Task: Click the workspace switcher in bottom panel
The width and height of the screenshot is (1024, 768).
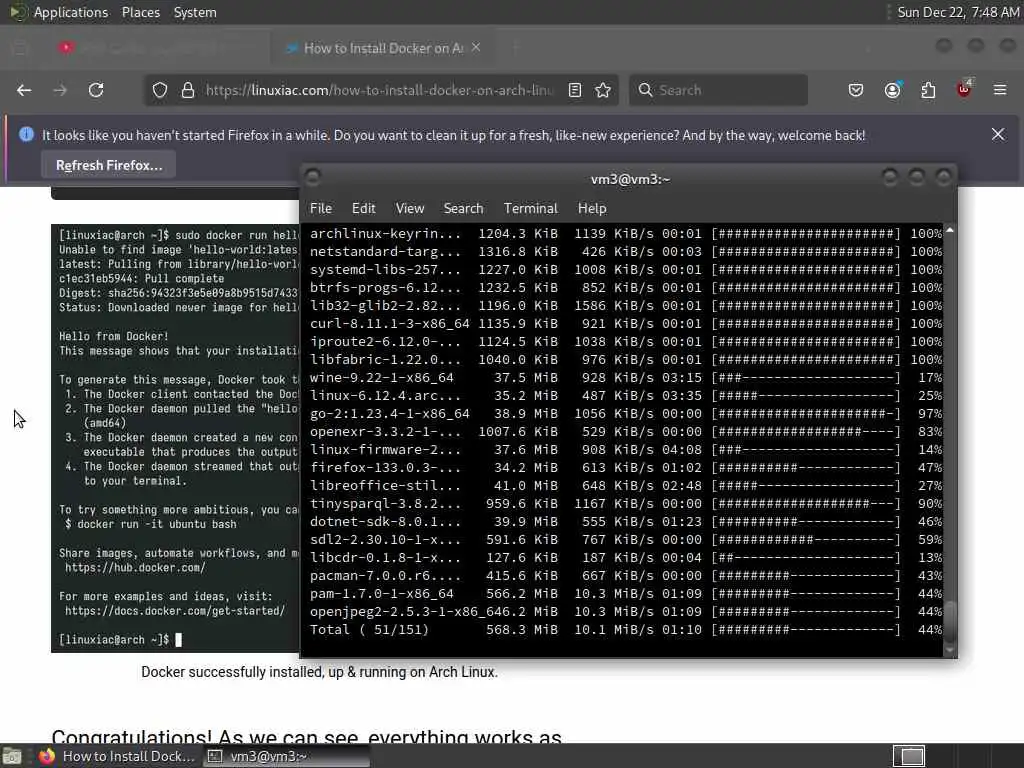Action: pyautogui.click(x=908, y=756)
